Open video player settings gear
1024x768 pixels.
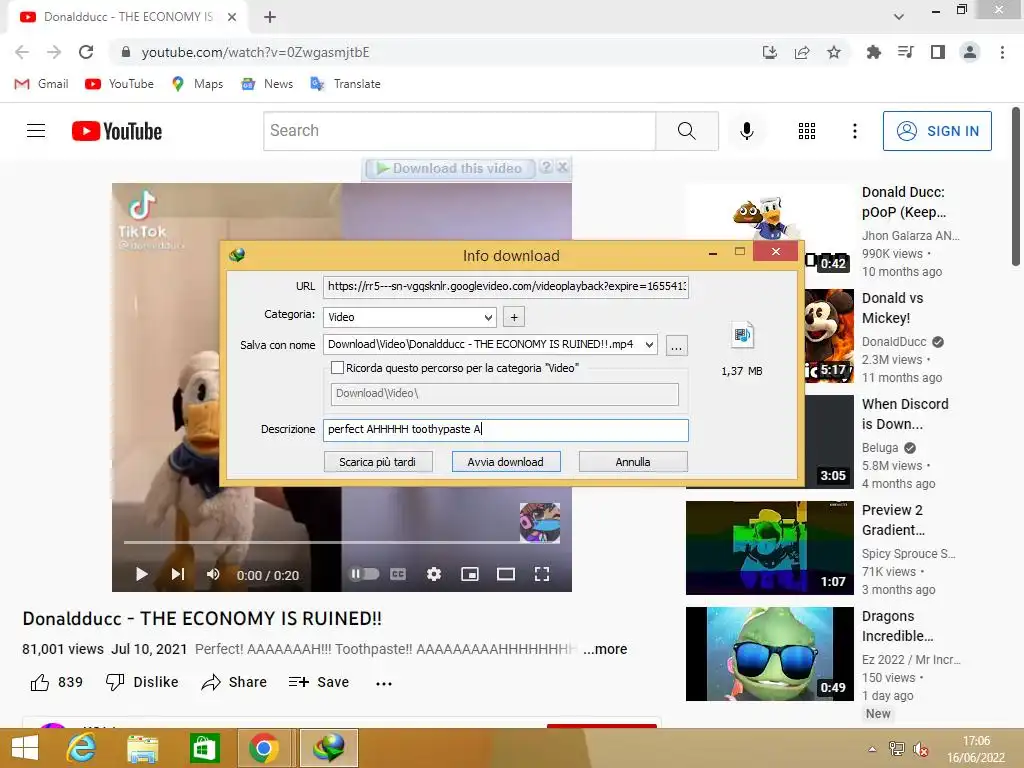click(x=434, y=574)
